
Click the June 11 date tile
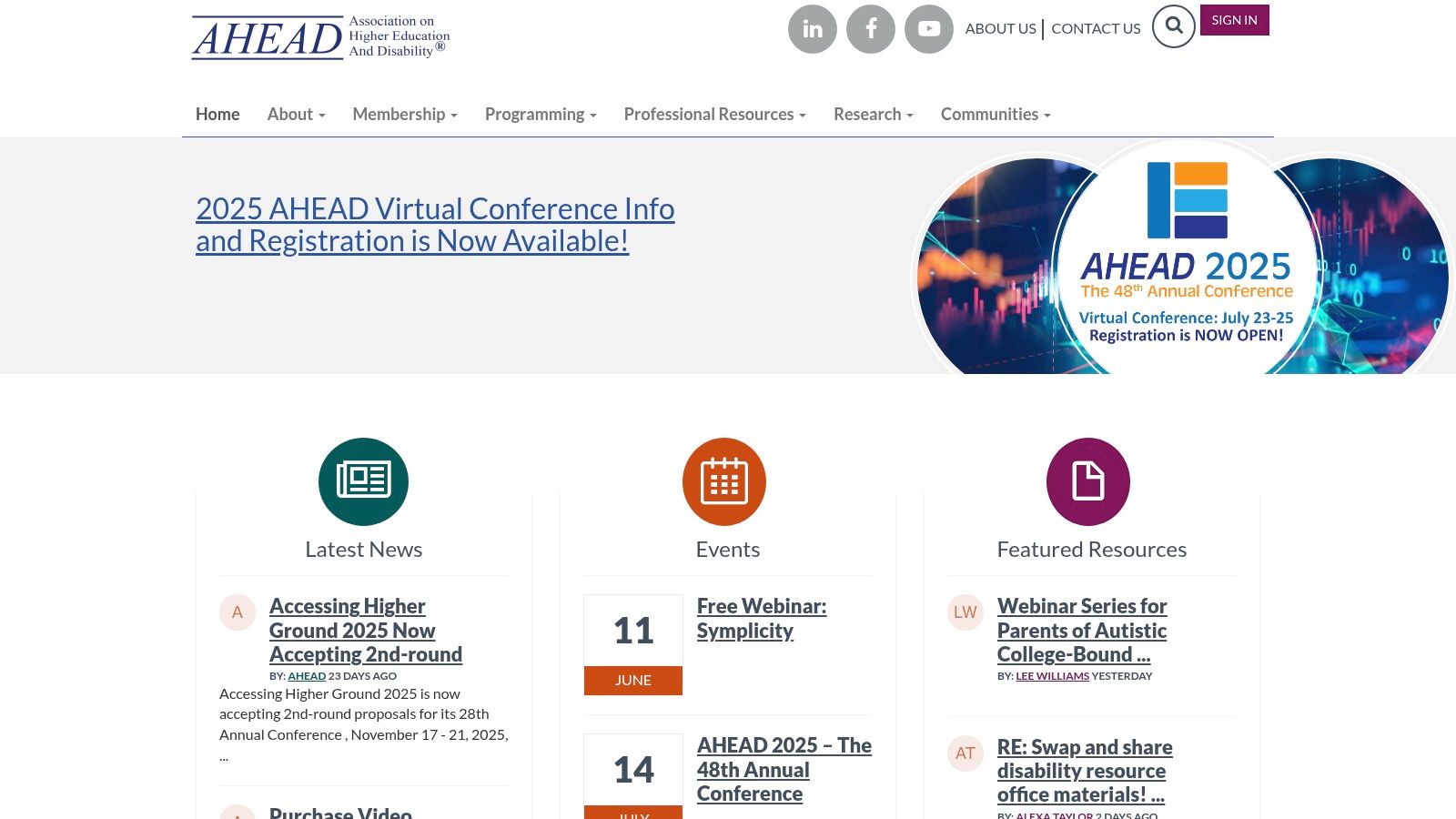pyautogui.click(x=633, y=645)
